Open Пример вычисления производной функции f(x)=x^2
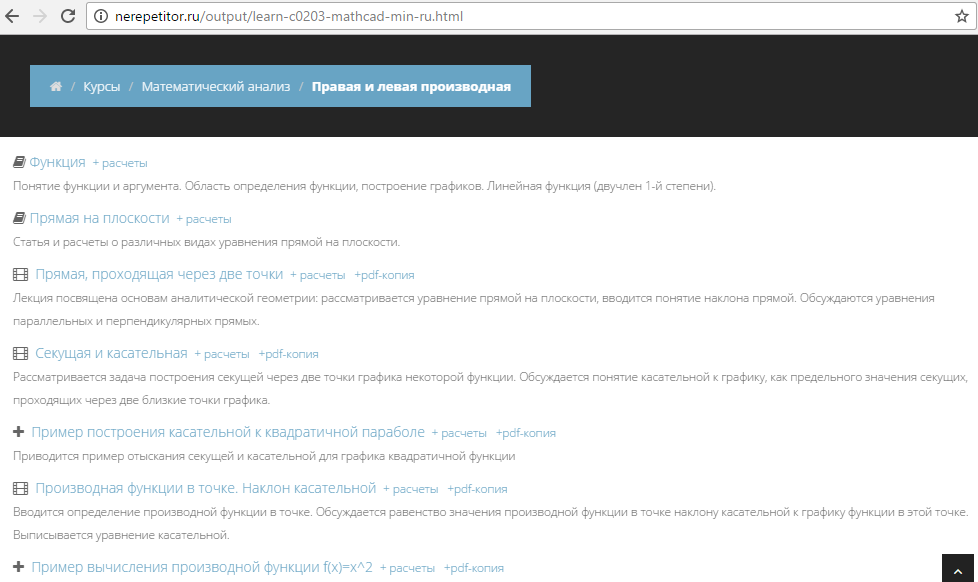 (202, 567)
